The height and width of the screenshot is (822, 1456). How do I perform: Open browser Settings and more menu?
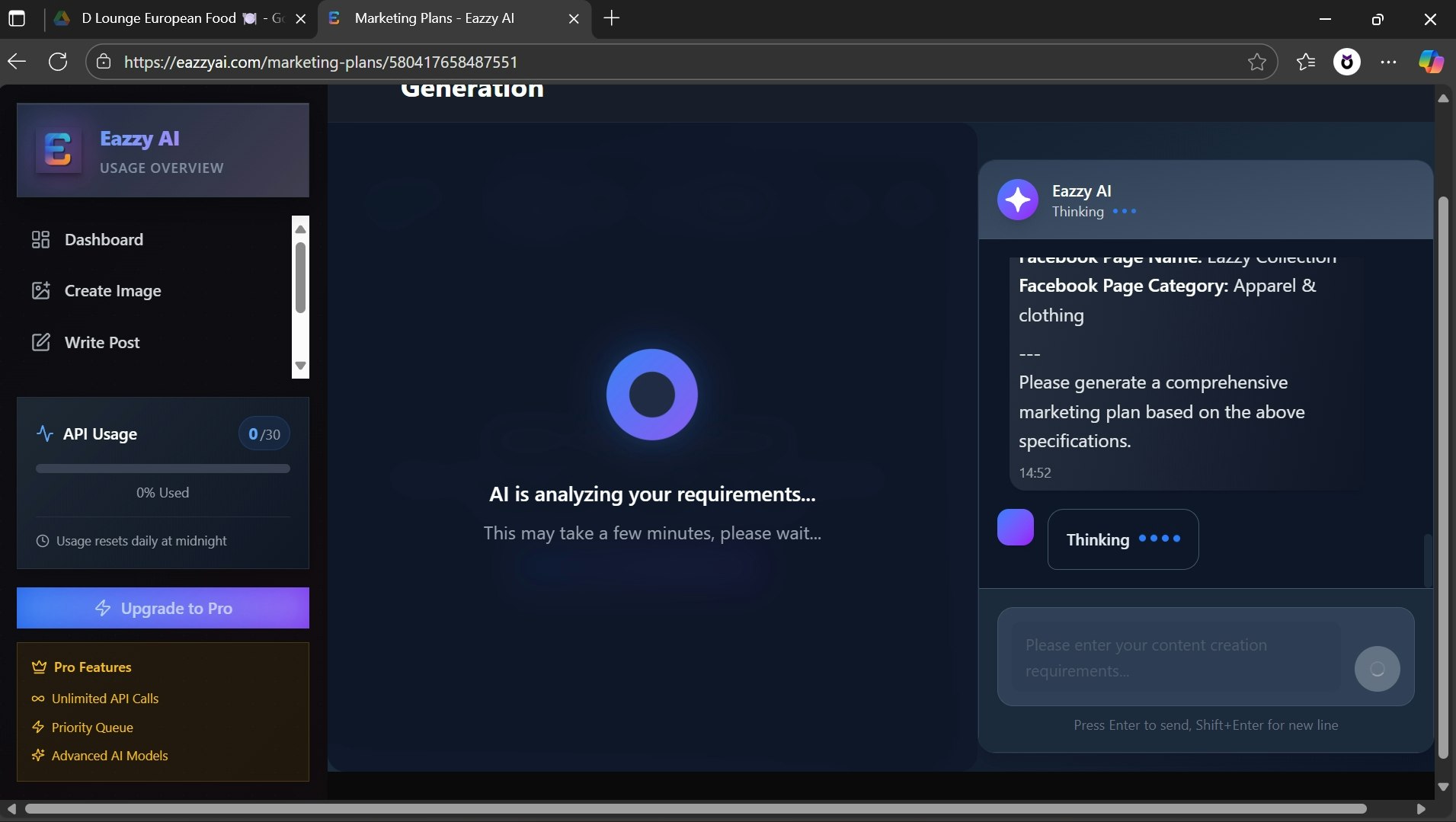[1388, 62]
